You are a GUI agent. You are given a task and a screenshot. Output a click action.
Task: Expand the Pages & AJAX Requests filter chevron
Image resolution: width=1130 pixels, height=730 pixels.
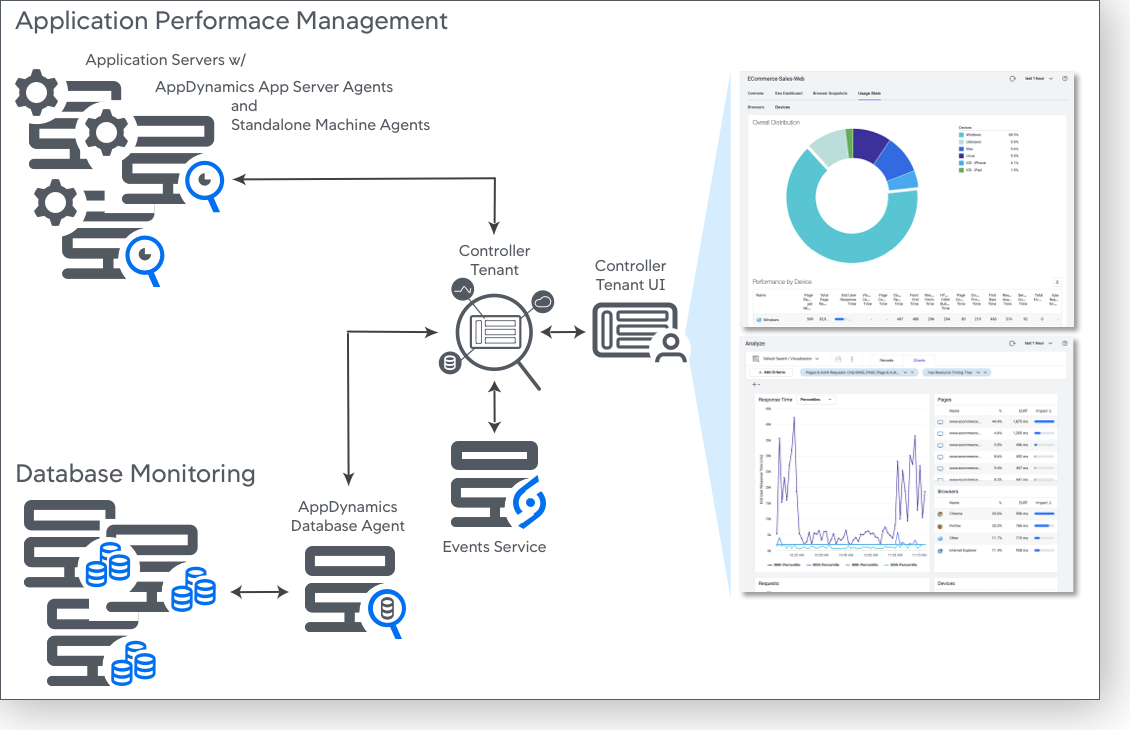[905, 373]
